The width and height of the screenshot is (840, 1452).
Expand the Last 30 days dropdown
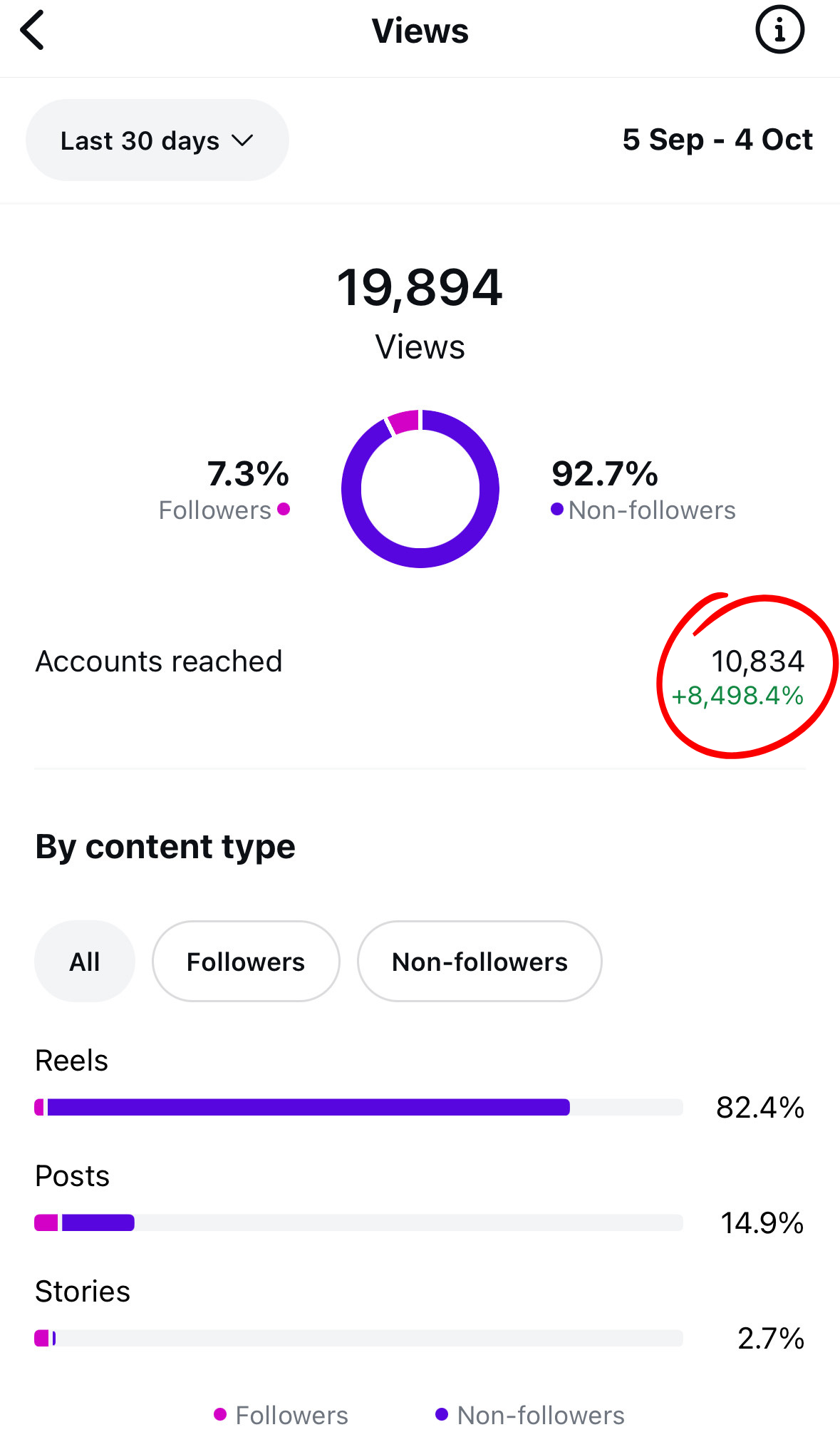pos(157,140)
